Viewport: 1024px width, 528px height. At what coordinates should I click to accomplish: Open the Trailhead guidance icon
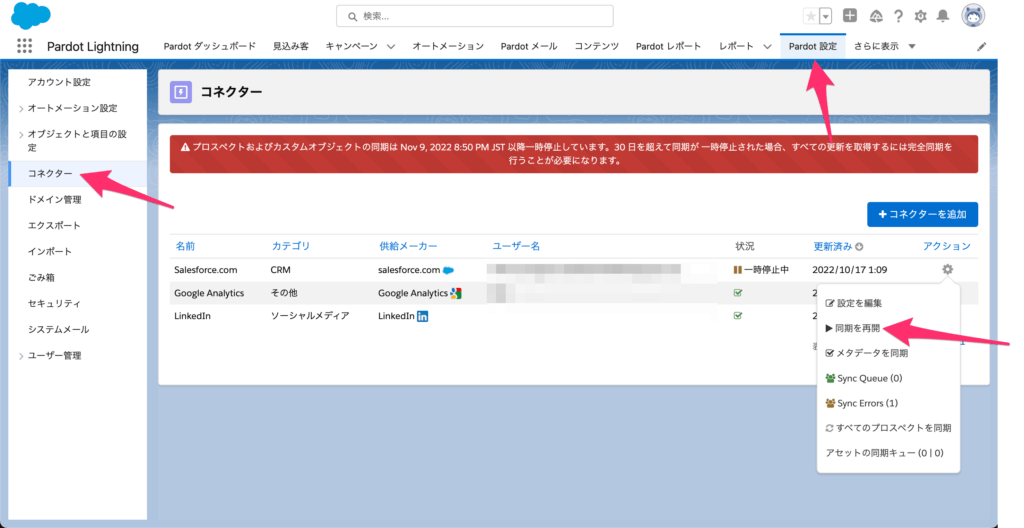tap(876, 16)
